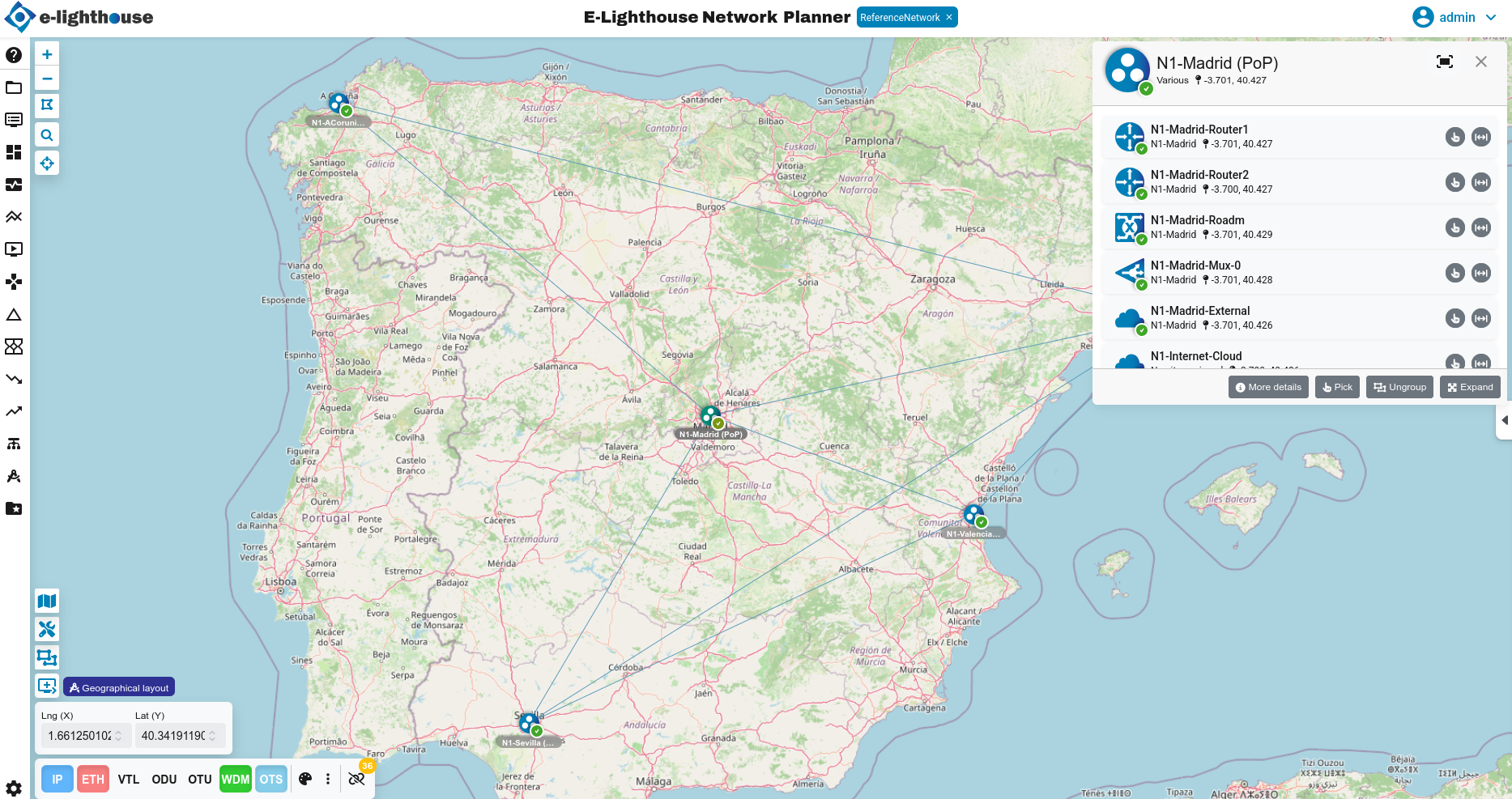The height and width of the screenshot is (799, 1512).
Task: Click the N1-Madrid (PoP) node on map
Action: point(711,416)
